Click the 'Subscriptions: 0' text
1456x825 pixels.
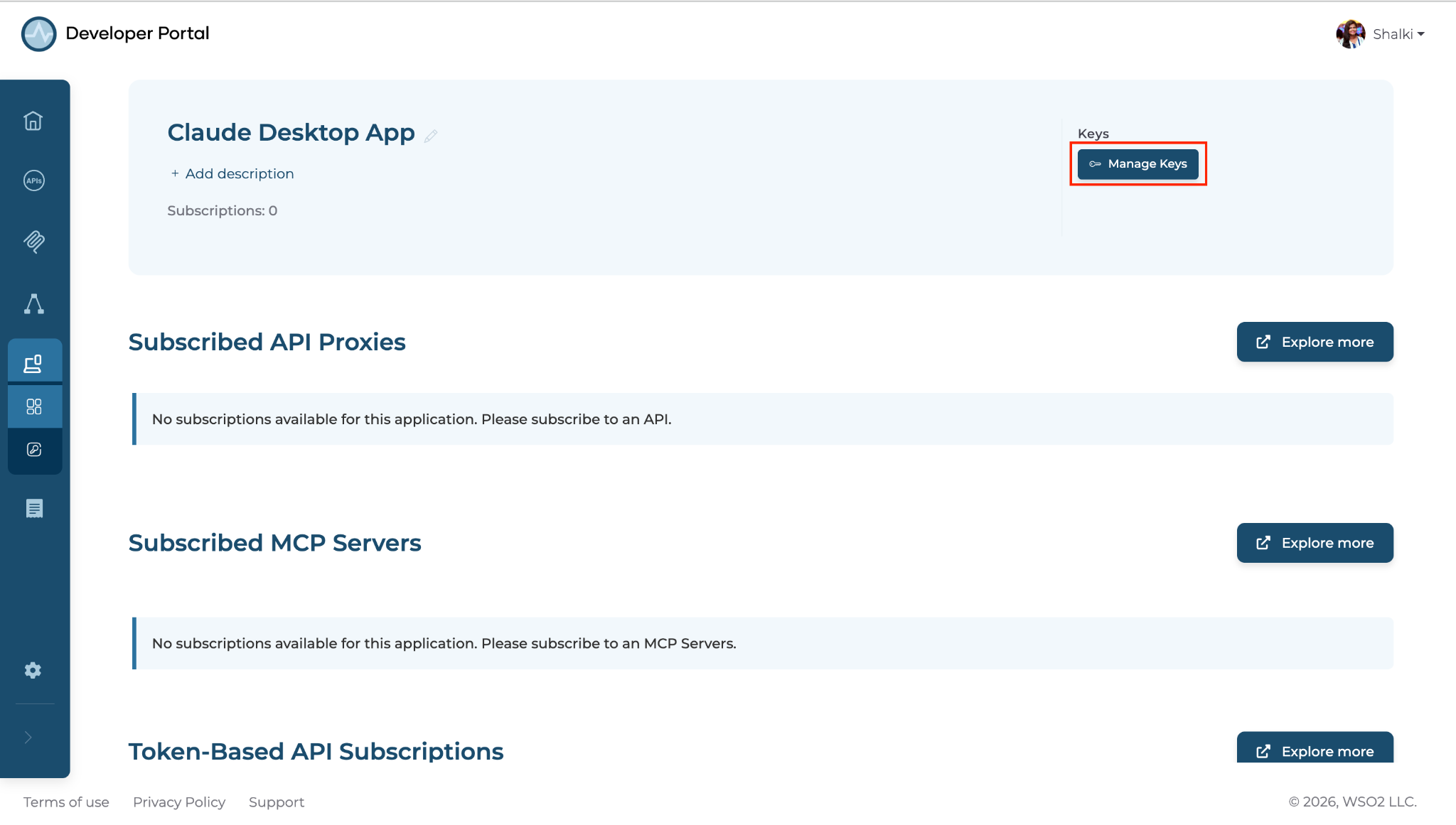[222, 211]
